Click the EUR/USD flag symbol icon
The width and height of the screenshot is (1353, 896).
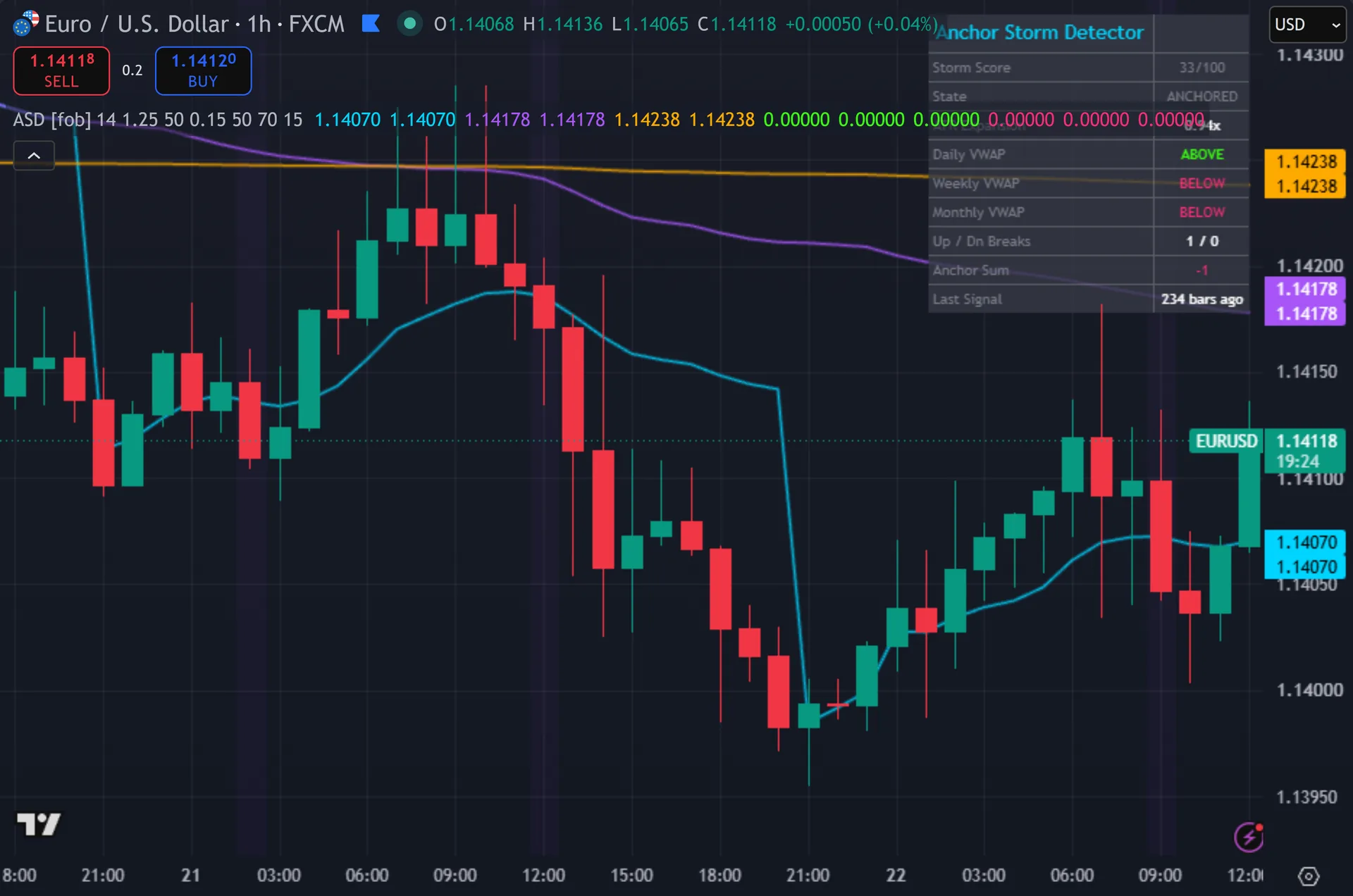pyautogui.click(x=25, y=24)
